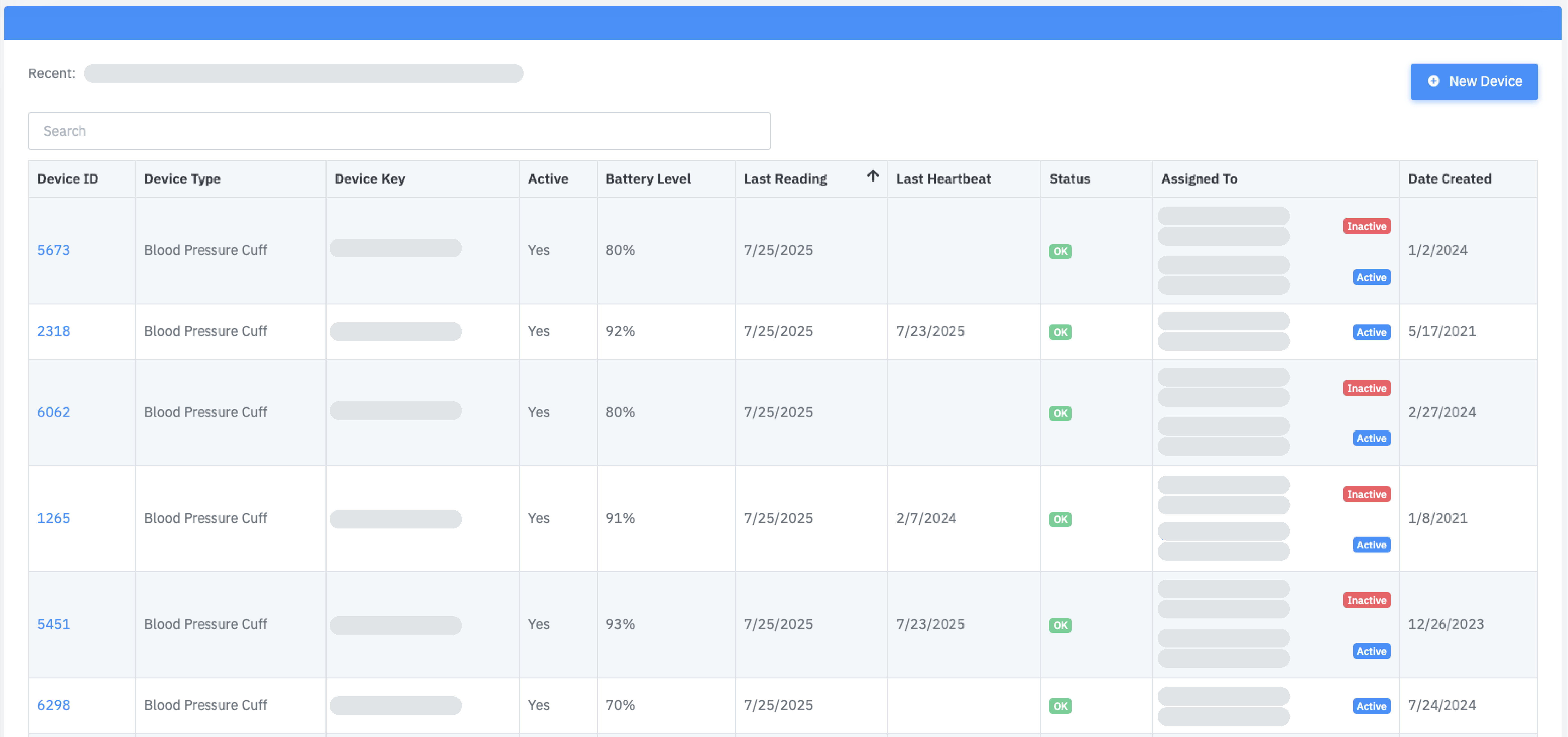Click Blood Pressure Cuff in device 5673 row
Image resolution: width=1568 pixels, height=737 pixels.
click(205, 250)
